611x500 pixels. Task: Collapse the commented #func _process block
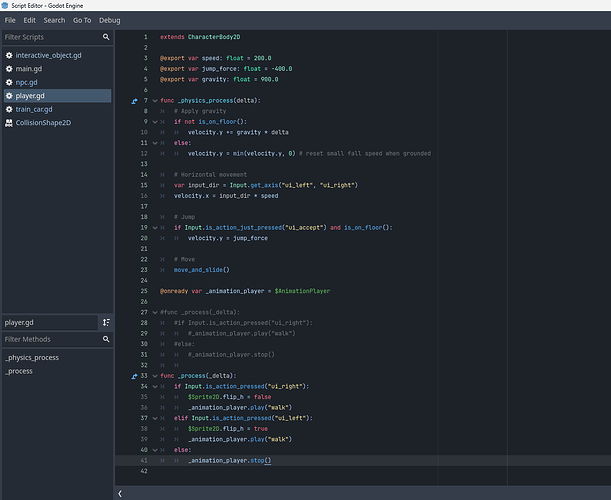154,312
